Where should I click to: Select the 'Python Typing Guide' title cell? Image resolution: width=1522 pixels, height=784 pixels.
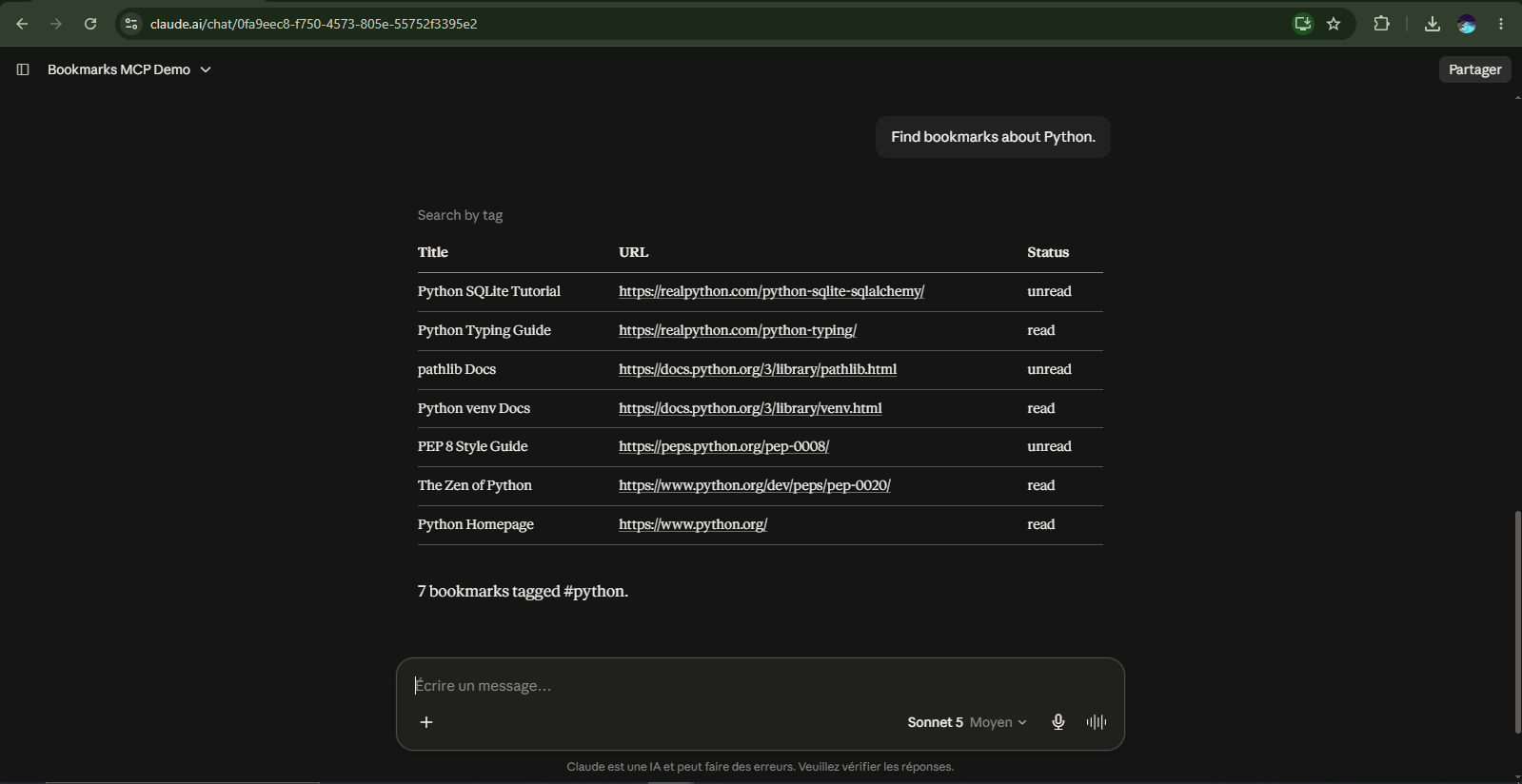[x=484, y=330]
